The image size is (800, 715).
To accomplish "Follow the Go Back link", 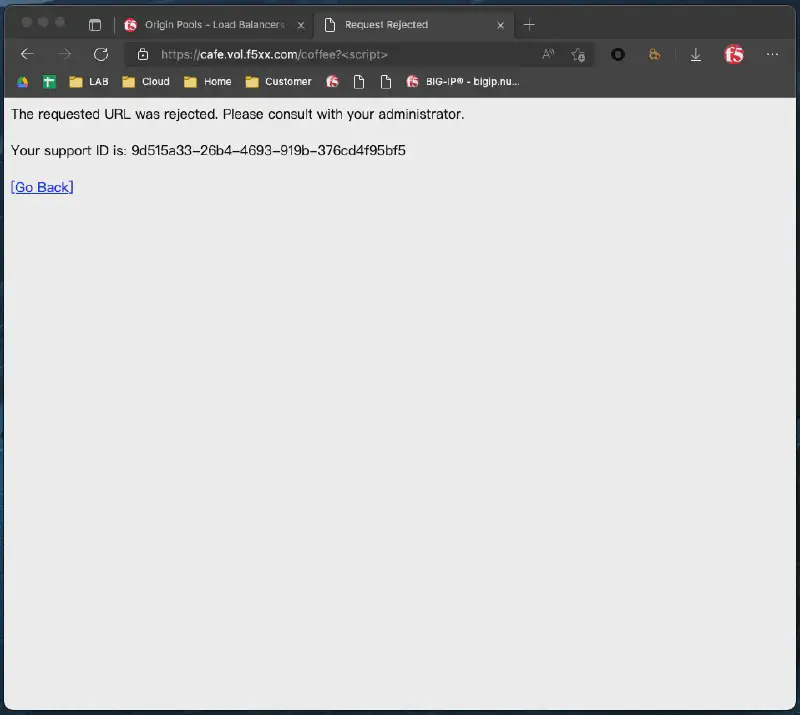I will click(42, 187).
